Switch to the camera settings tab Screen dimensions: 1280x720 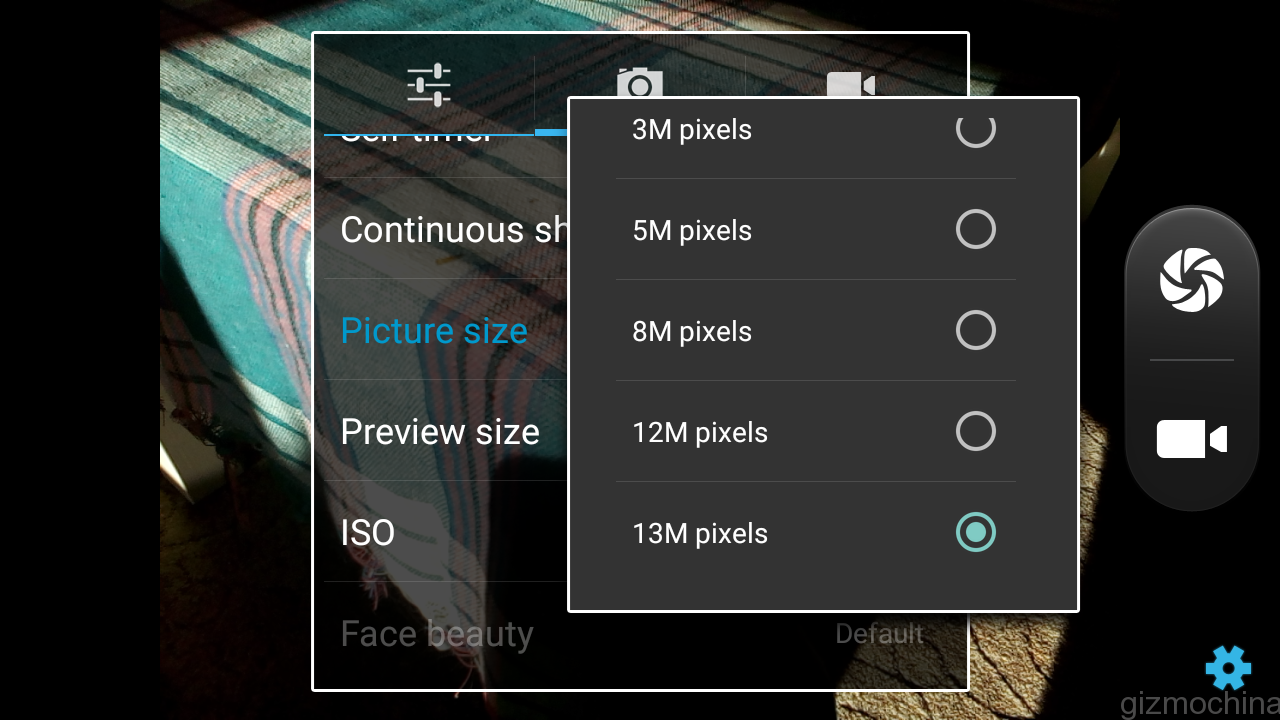click(x=640, y=80)
